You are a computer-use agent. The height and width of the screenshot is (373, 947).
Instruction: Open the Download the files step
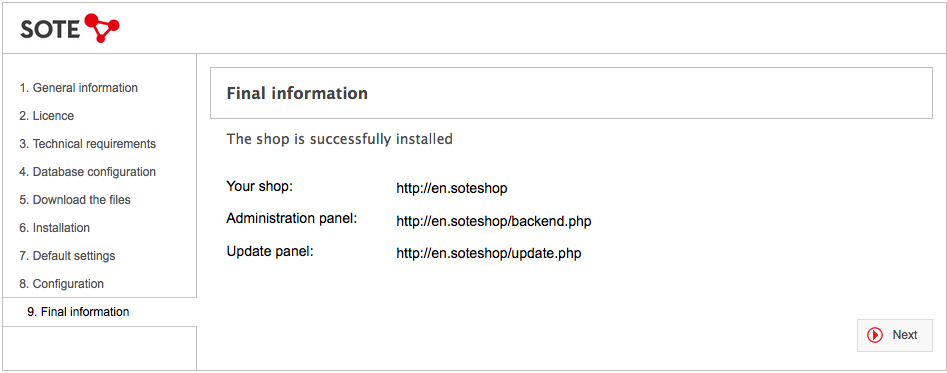coord(75,199)
